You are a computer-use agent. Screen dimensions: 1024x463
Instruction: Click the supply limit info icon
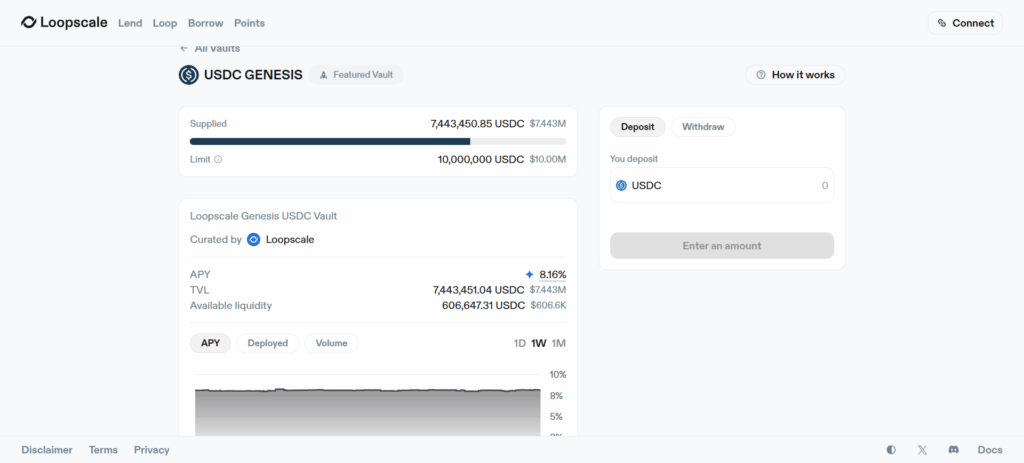218,159
